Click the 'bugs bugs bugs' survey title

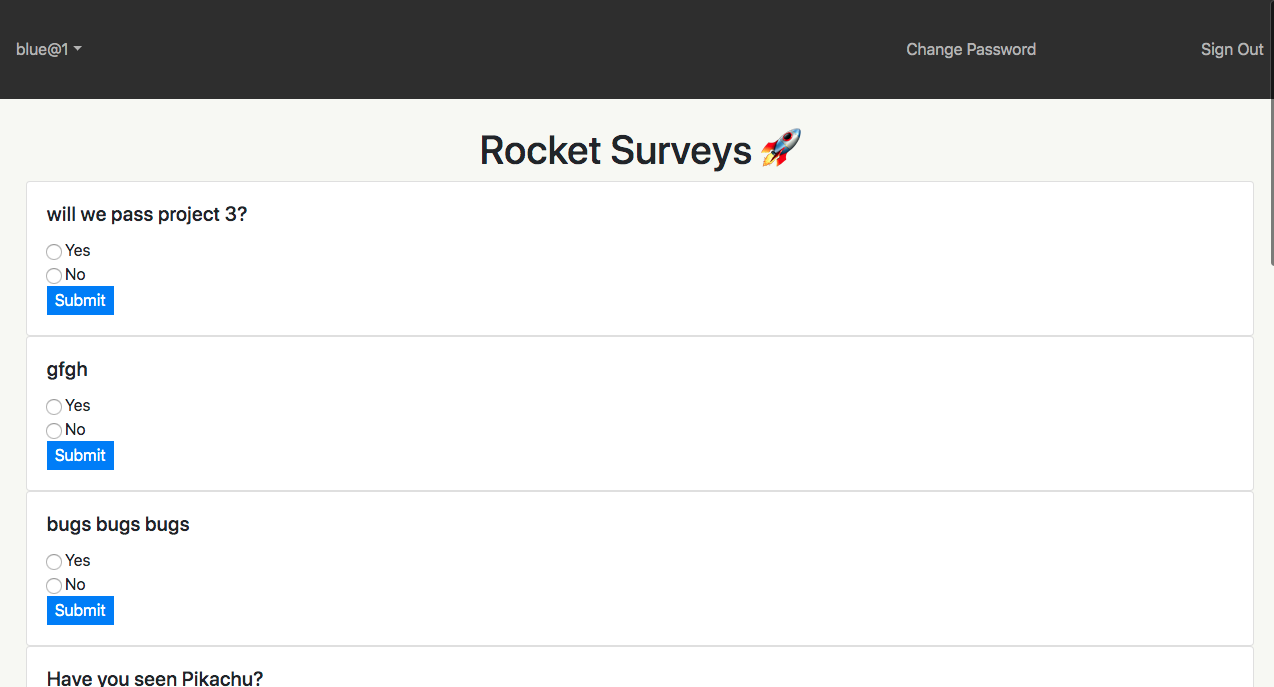pyautogui.click(x=118, y=524)
